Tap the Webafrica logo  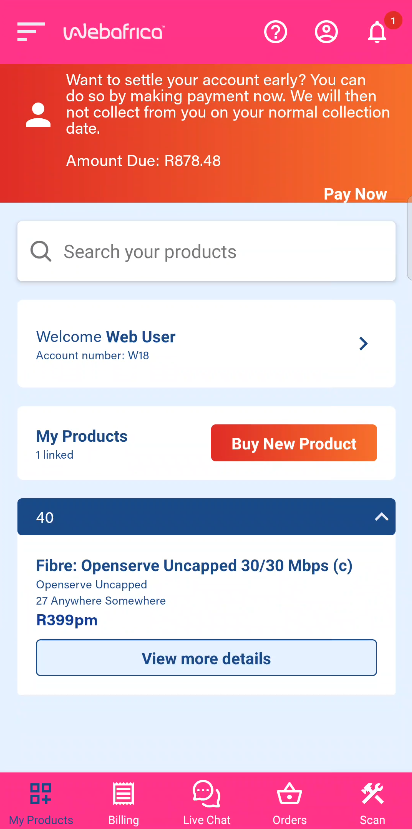point(114,32)
